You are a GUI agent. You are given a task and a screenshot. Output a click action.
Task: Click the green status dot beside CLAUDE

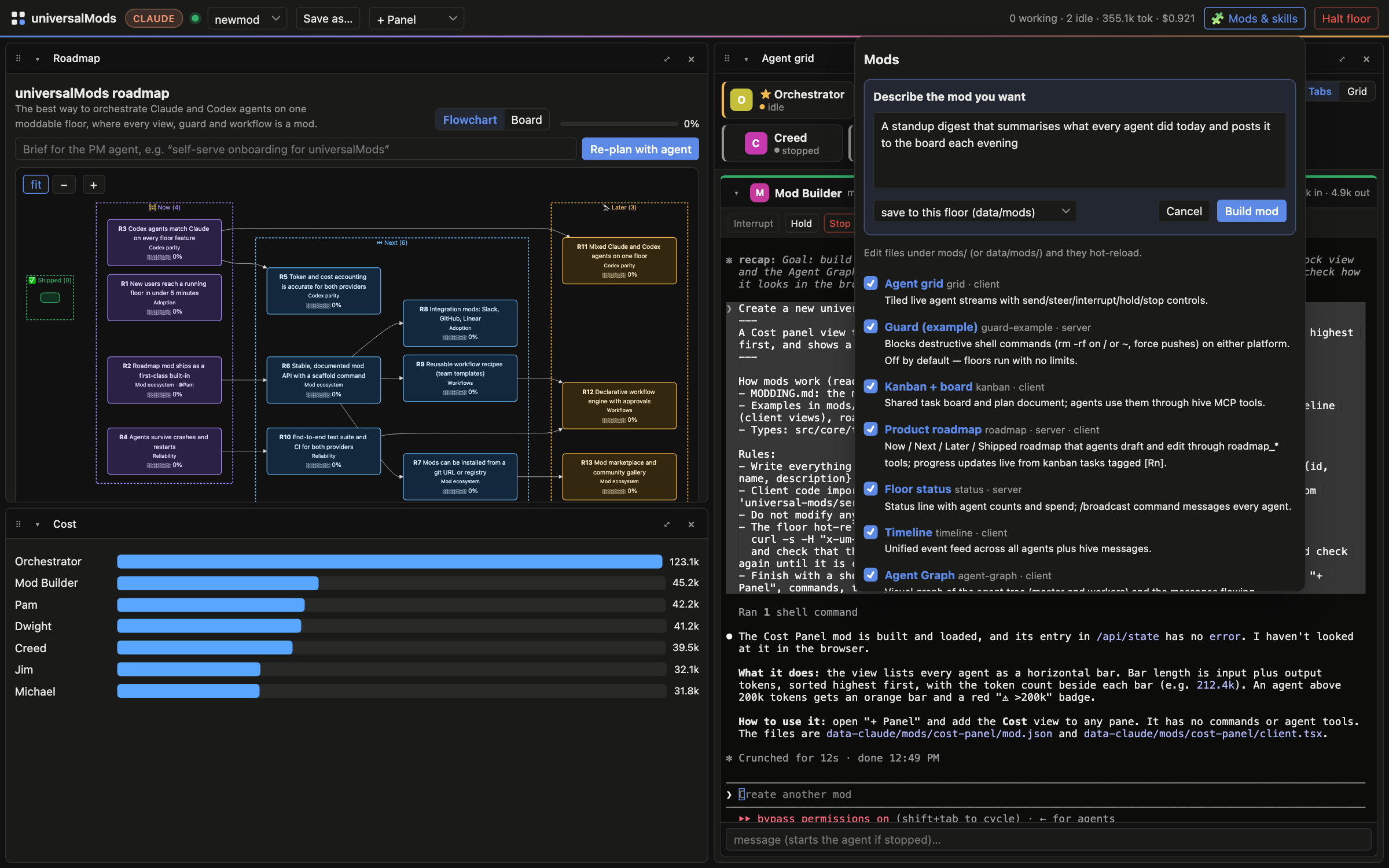(x=196, y=19)
